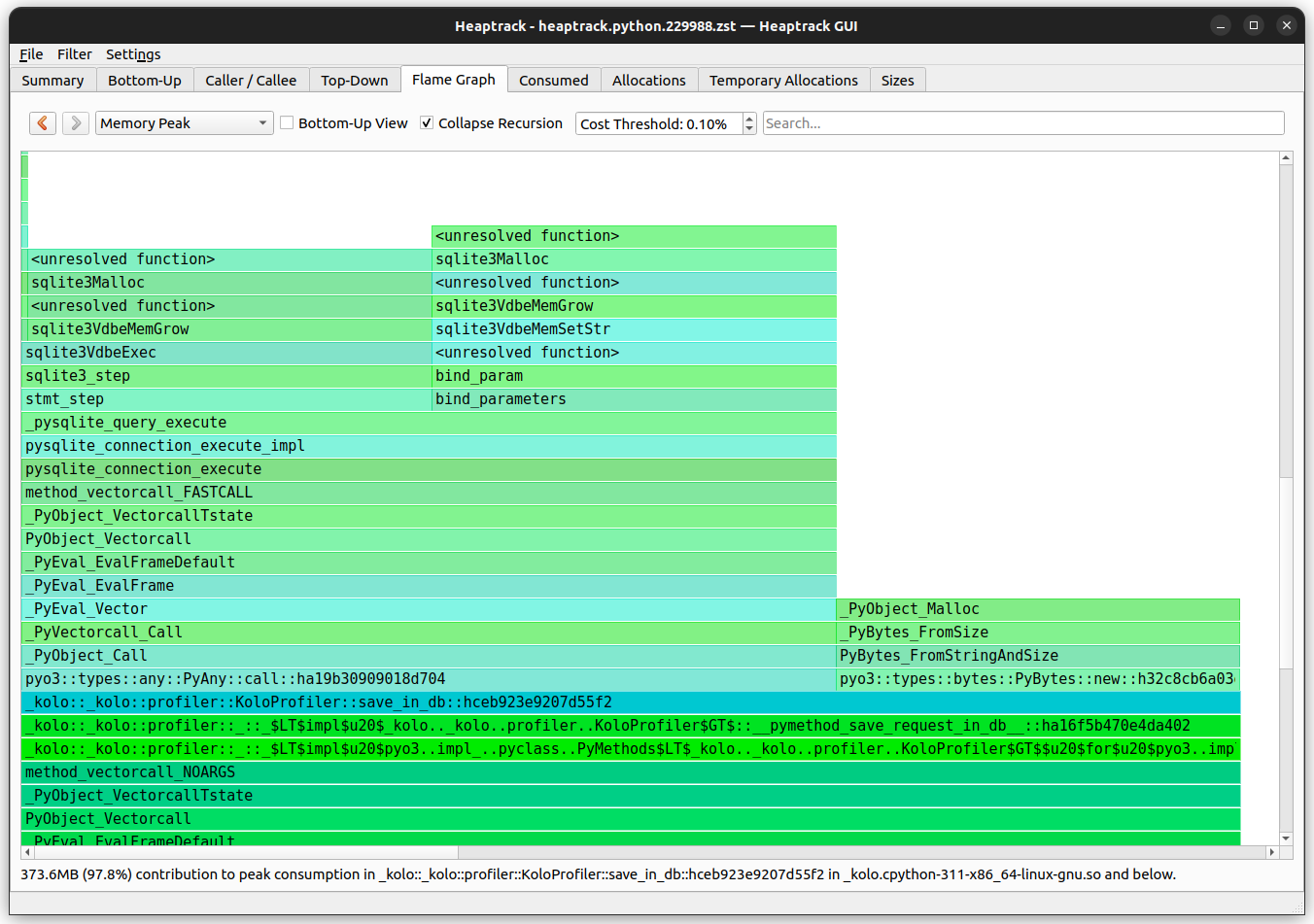Switch to the Consumed tab
The height and width of the screenshot is (924, 1314).
tap(554, 81)
